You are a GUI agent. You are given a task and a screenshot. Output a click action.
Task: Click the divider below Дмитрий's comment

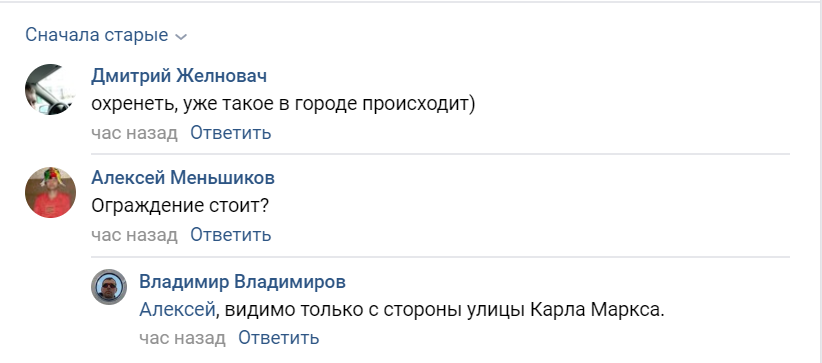click(x=440, y=154)
